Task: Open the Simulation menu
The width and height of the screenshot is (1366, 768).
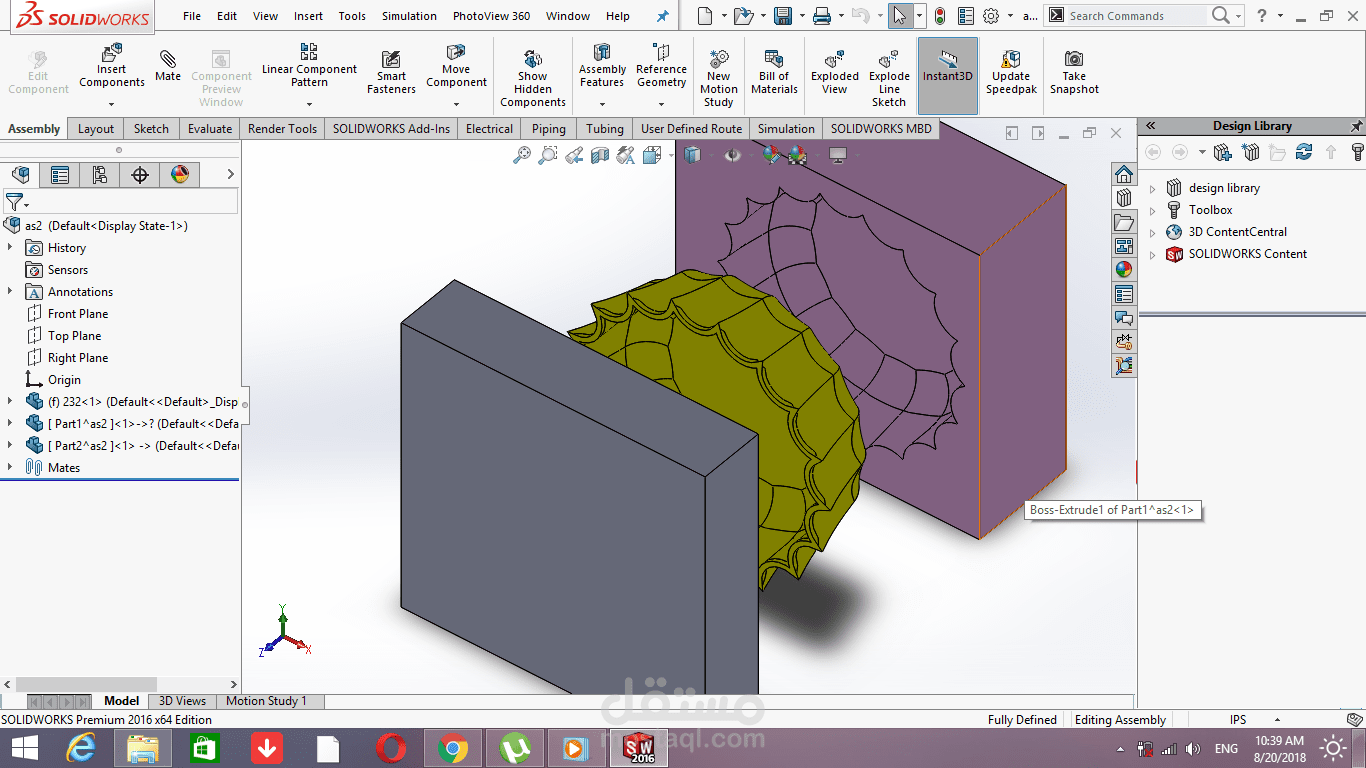Action: 409,16
